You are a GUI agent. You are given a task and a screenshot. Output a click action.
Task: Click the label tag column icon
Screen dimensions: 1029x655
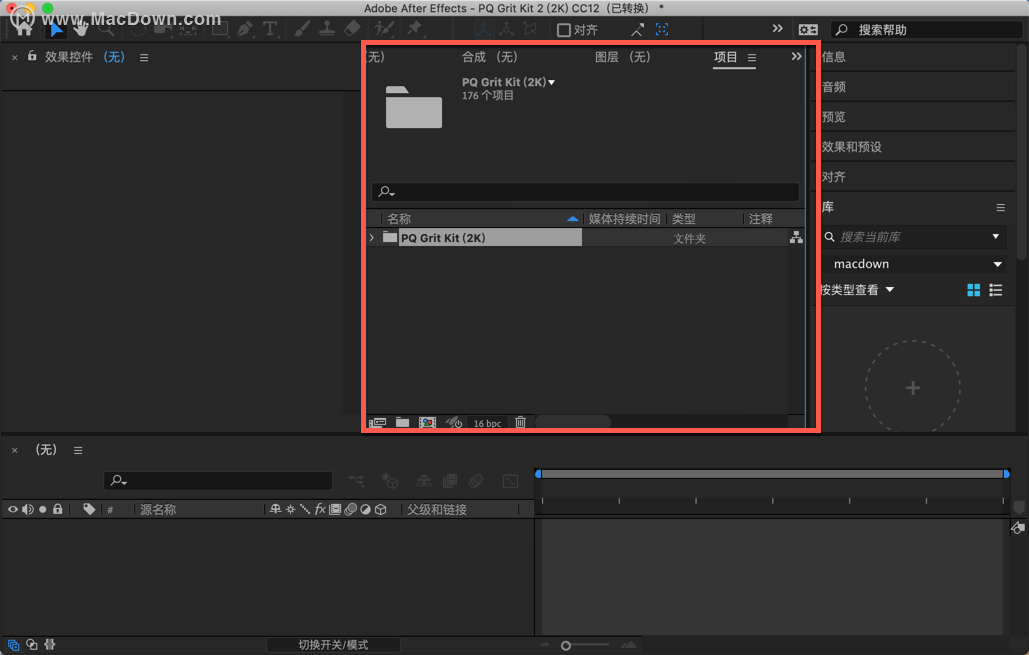89,509
